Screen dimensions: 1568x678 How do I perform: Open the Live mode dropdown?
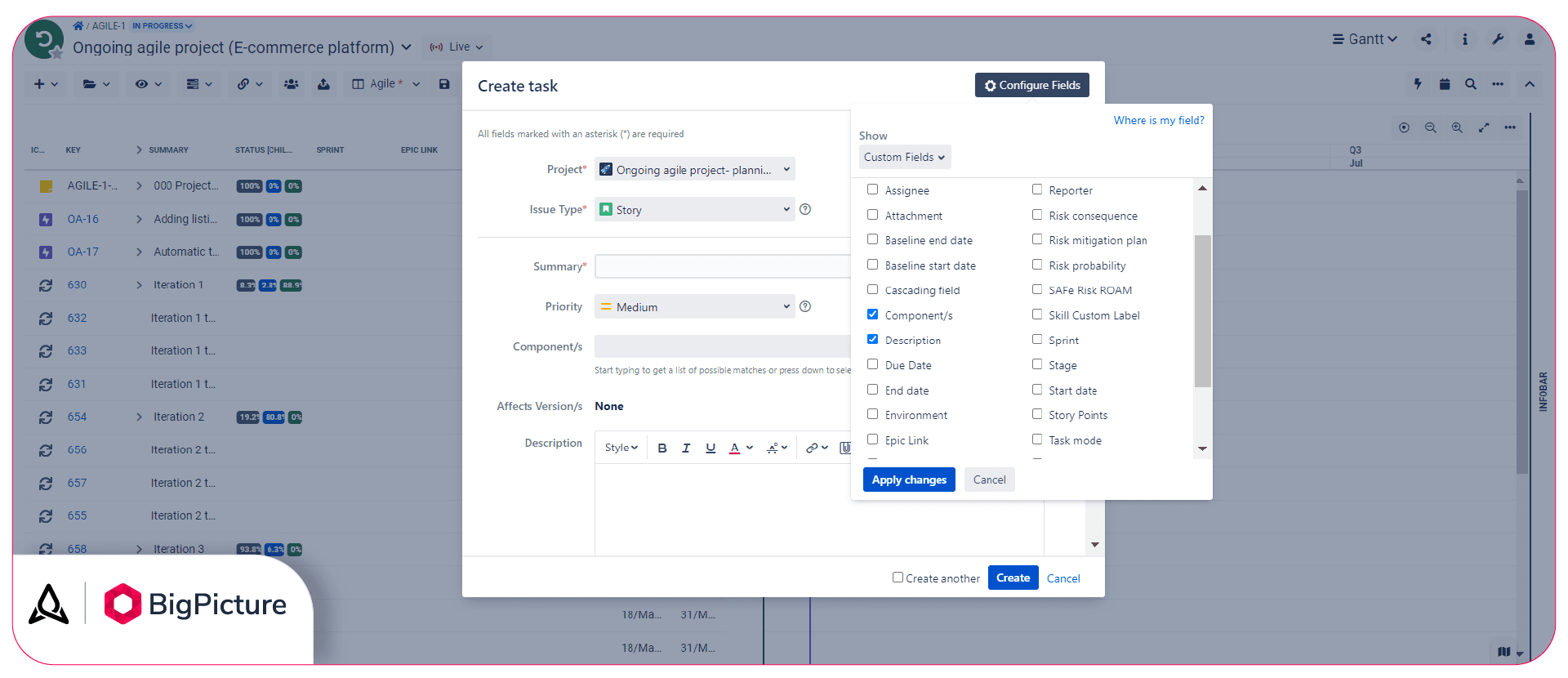coord(457,47)
